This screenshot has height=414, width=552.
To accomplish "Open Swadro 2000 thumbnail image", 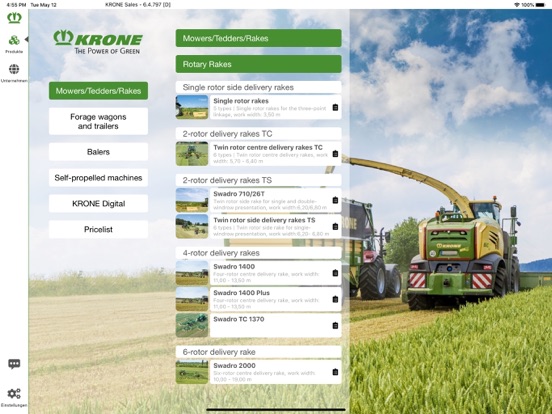I will click(x=192, y=372).
